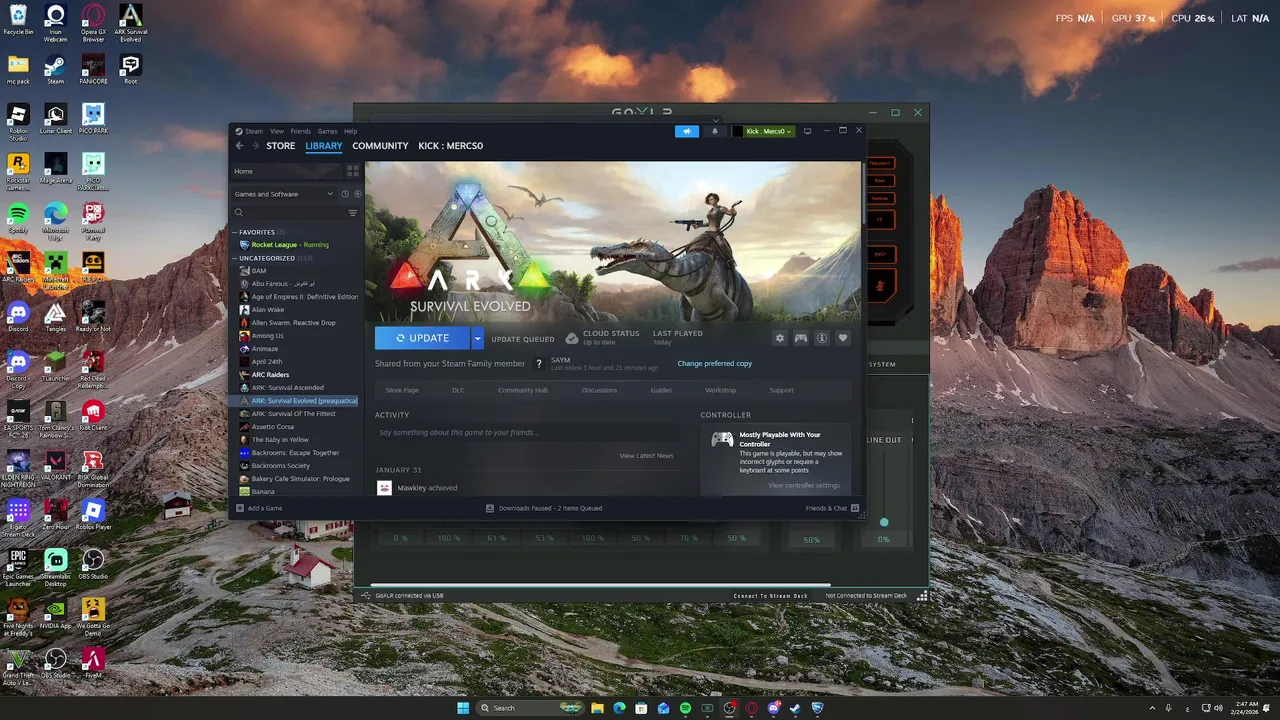Screen dimensions: 1280x720
Task: Toggle recent activity clock filter
Action: (x=345, y=194)
